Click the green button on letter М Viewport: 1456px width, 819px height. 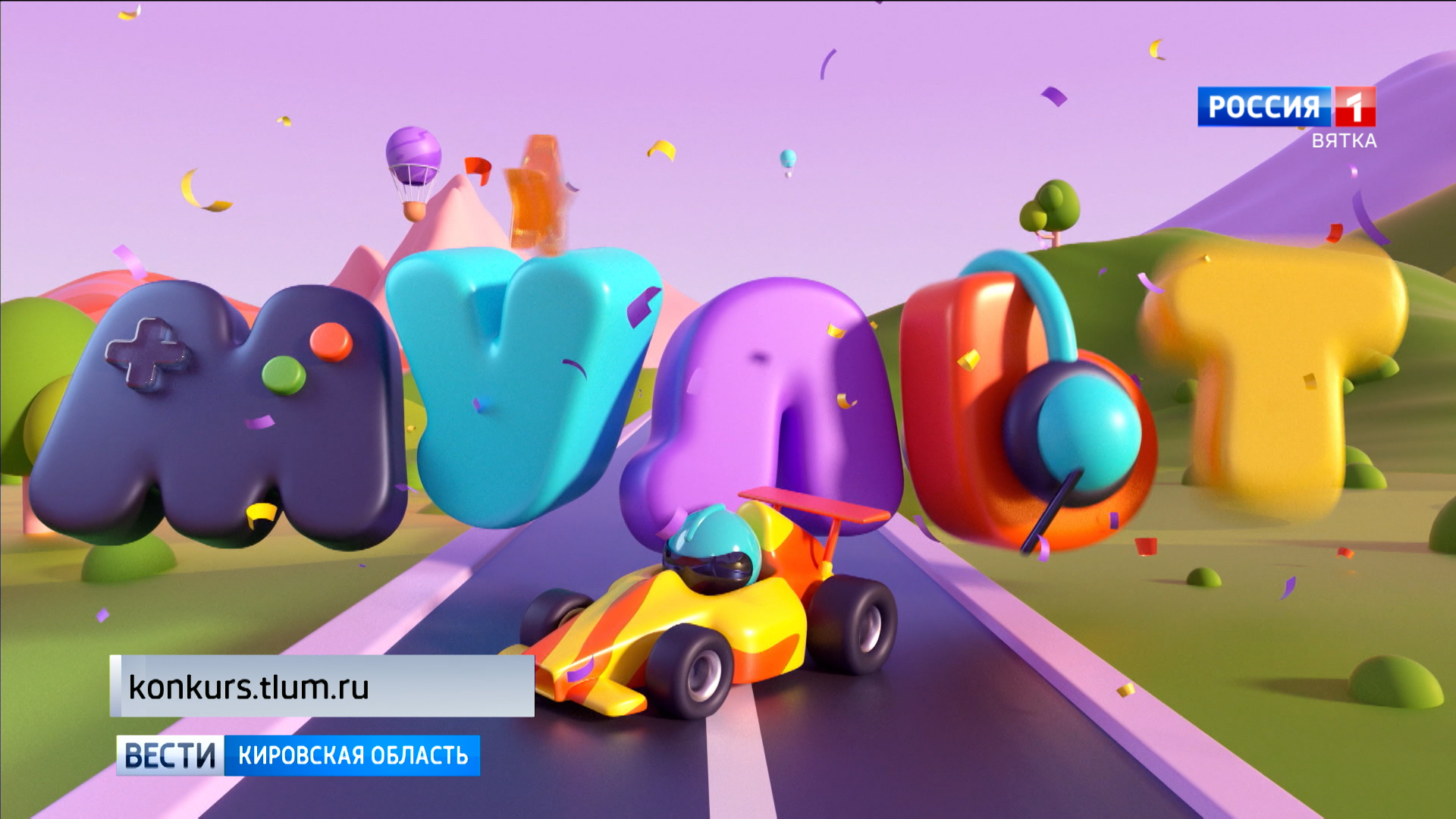(284, 375)
